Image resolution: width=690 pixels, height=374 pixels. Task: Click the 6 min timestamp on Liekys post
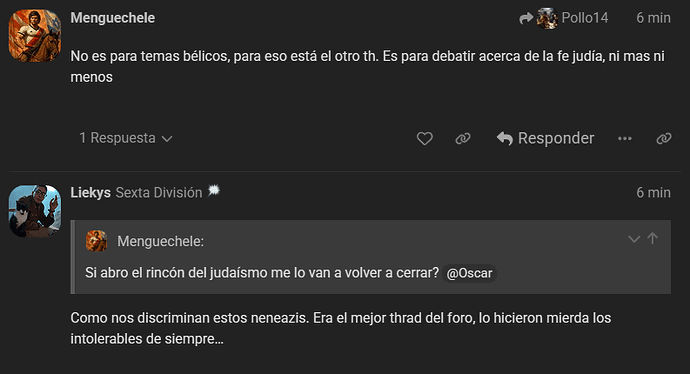point(653,192)
